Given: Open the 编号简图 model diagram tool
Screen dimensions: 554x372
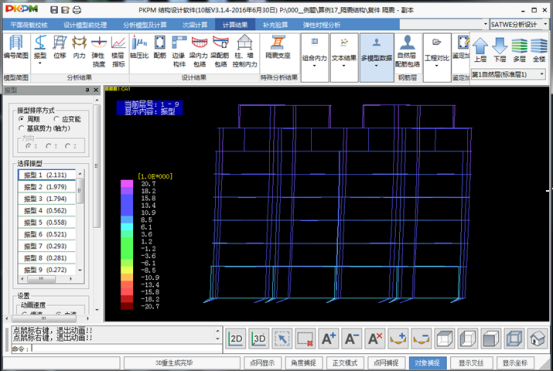Looking at the screenshot, I should tap(16, 47).
